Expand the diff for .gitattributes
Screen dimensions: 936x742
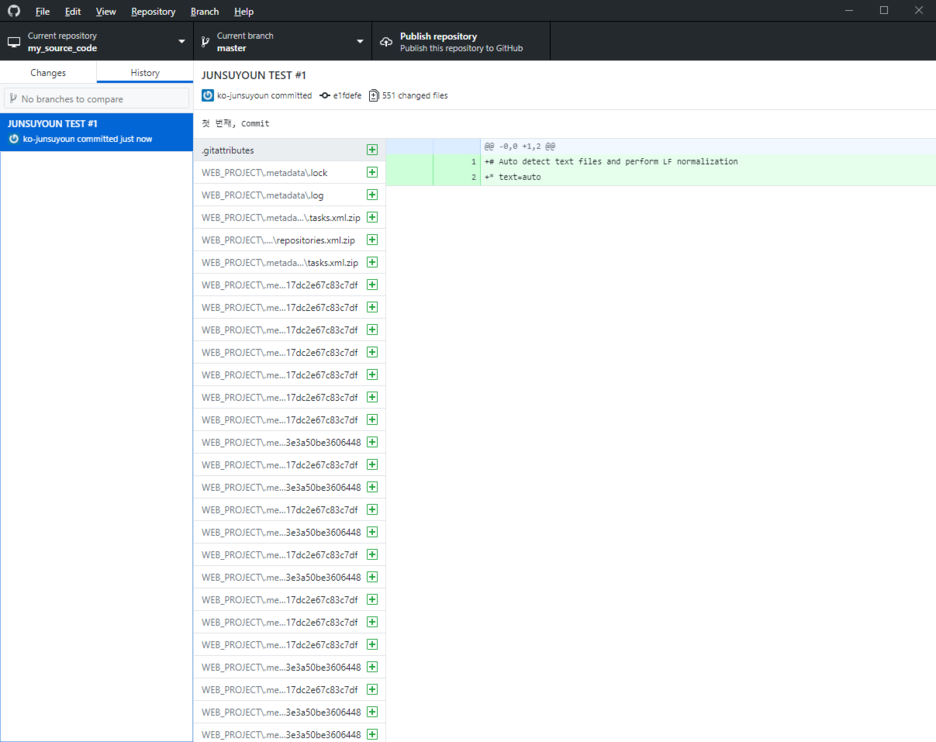372,149
